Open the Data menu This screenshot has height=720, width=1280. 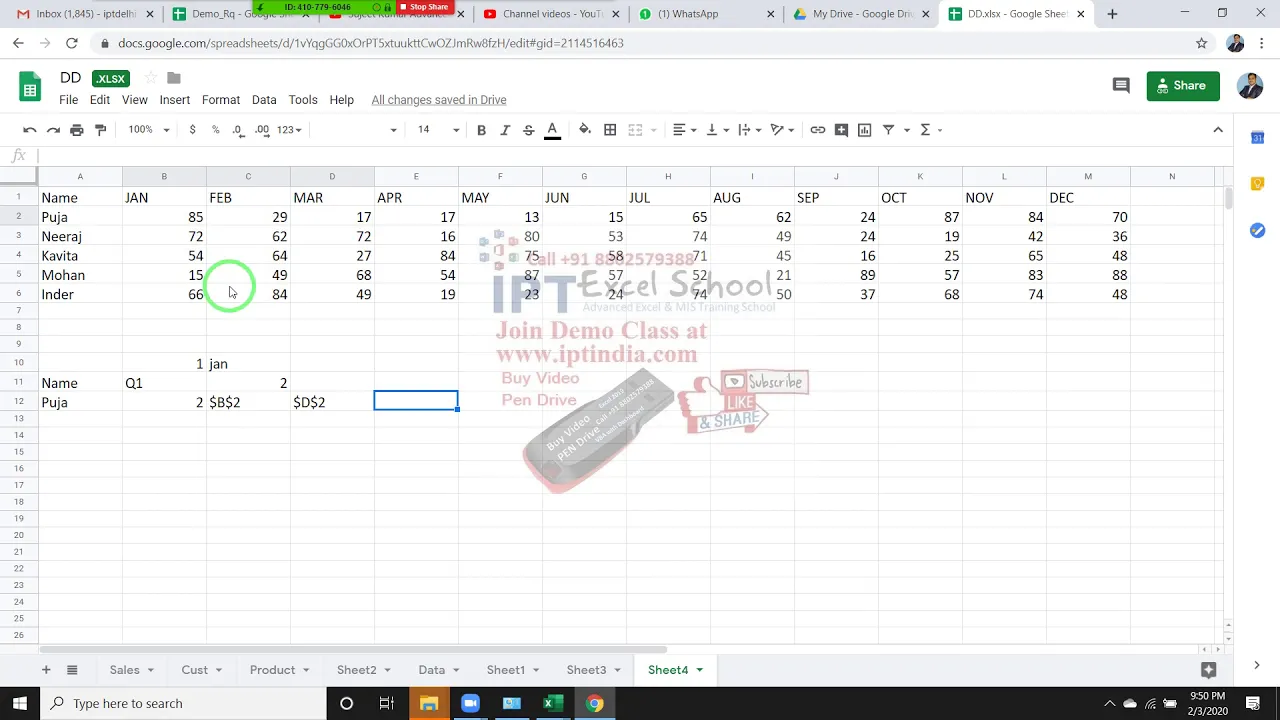point(264,100)
